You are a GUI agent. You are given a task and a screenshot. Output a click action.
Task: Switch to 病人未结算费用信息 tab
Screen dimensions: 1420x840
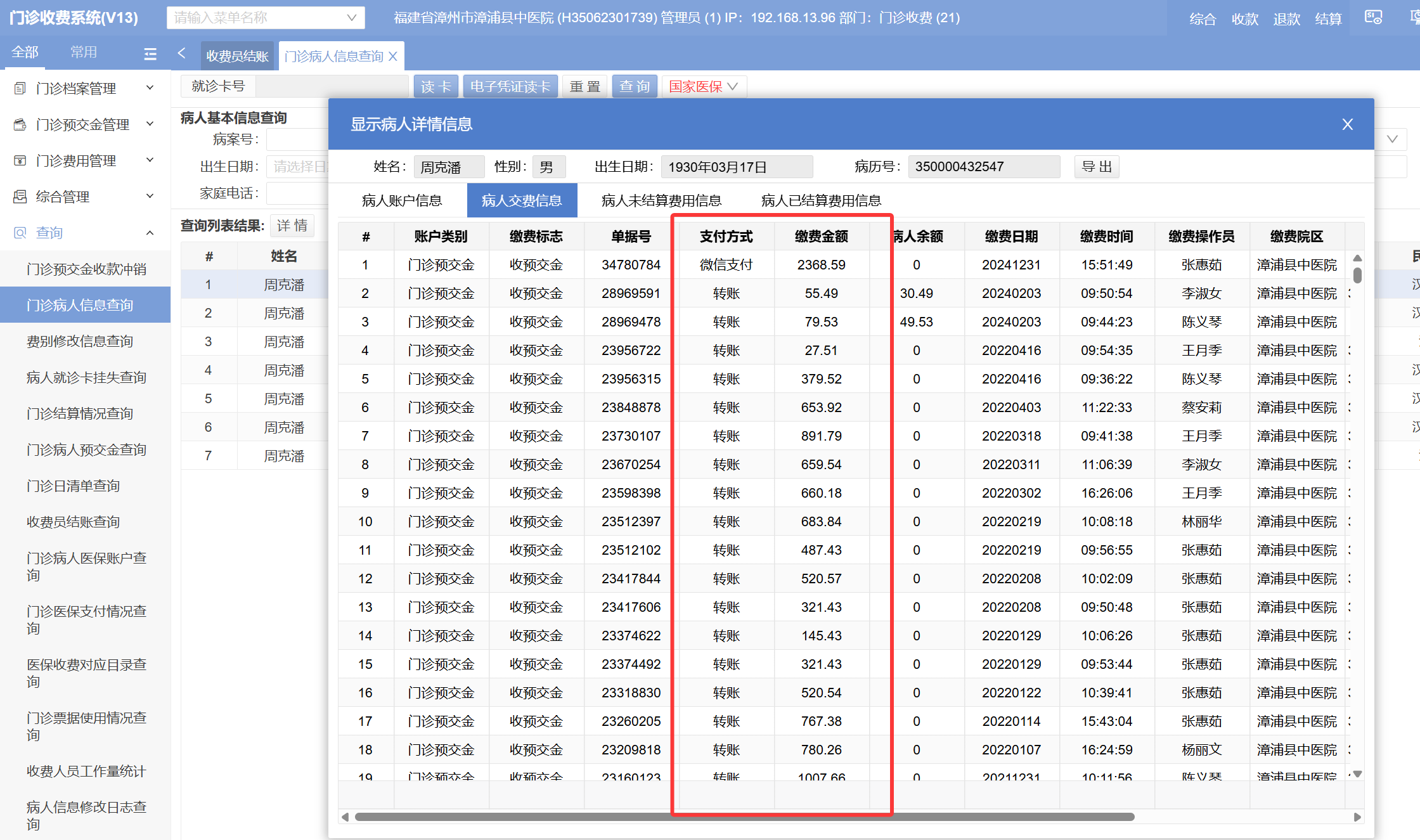point(661,201)
